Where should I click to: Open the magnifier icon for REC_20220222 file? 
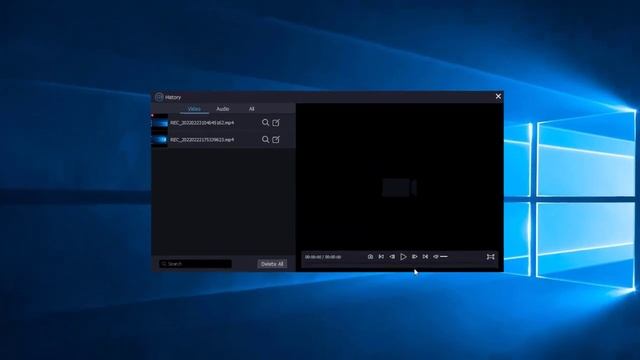coord(265,140)
